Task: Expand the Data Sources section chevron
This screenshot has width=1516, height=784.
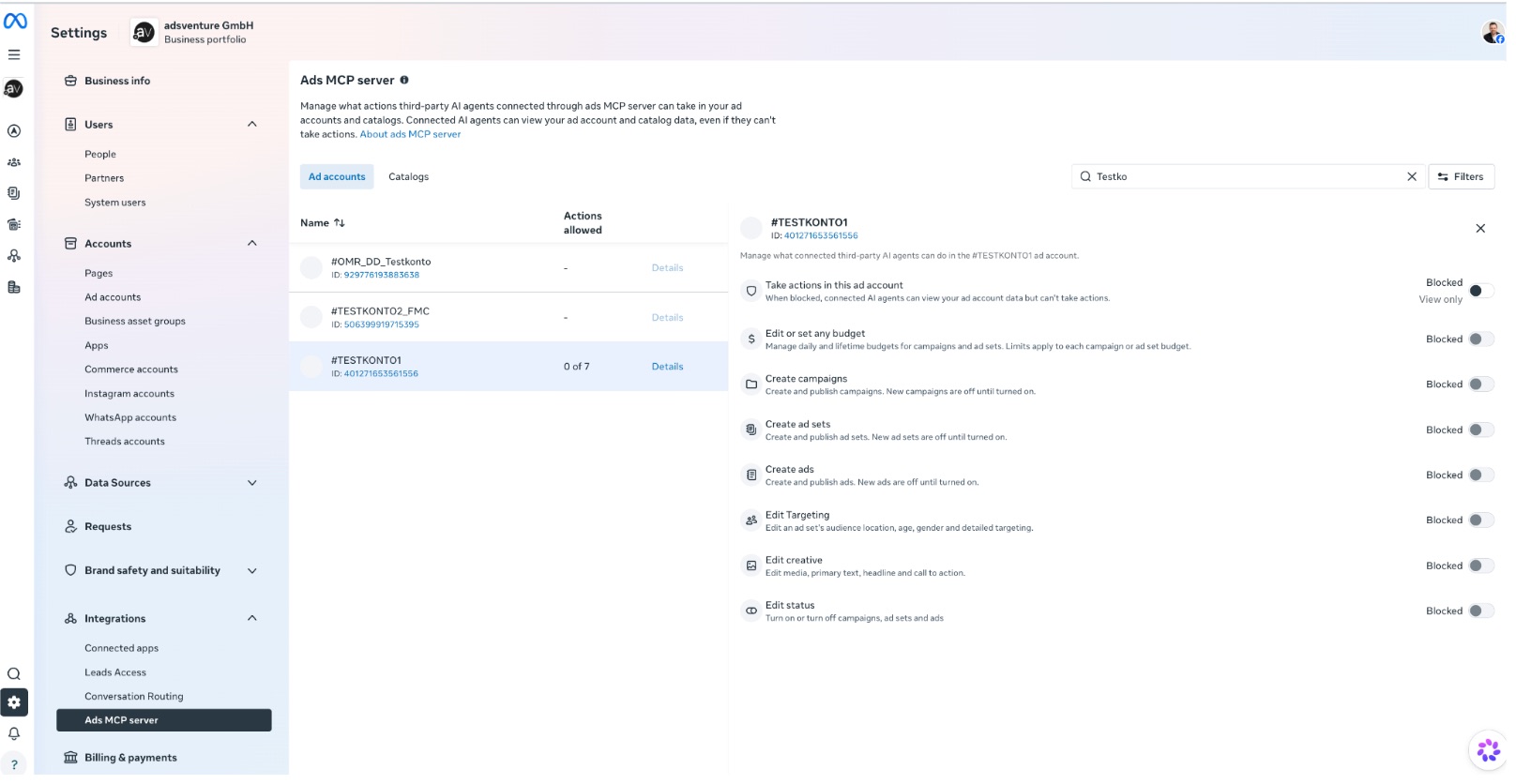Action: click(x=252, y=483)
